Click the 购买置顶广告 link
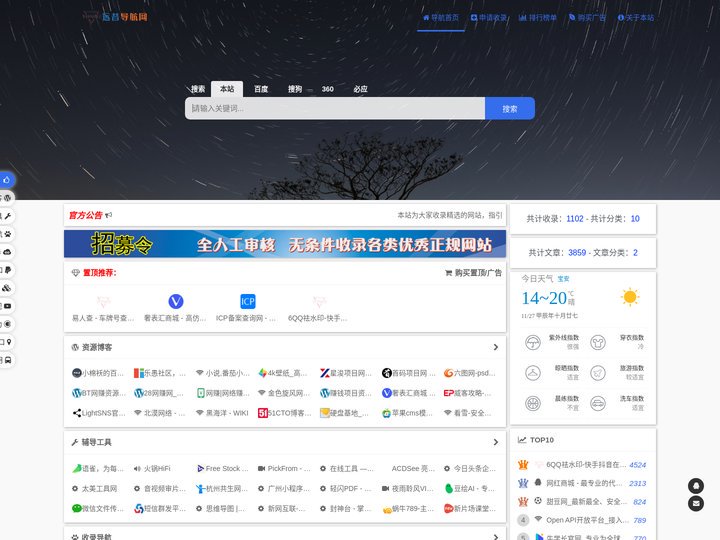Viewport: 720px width, 540px height. pos(473,273)
